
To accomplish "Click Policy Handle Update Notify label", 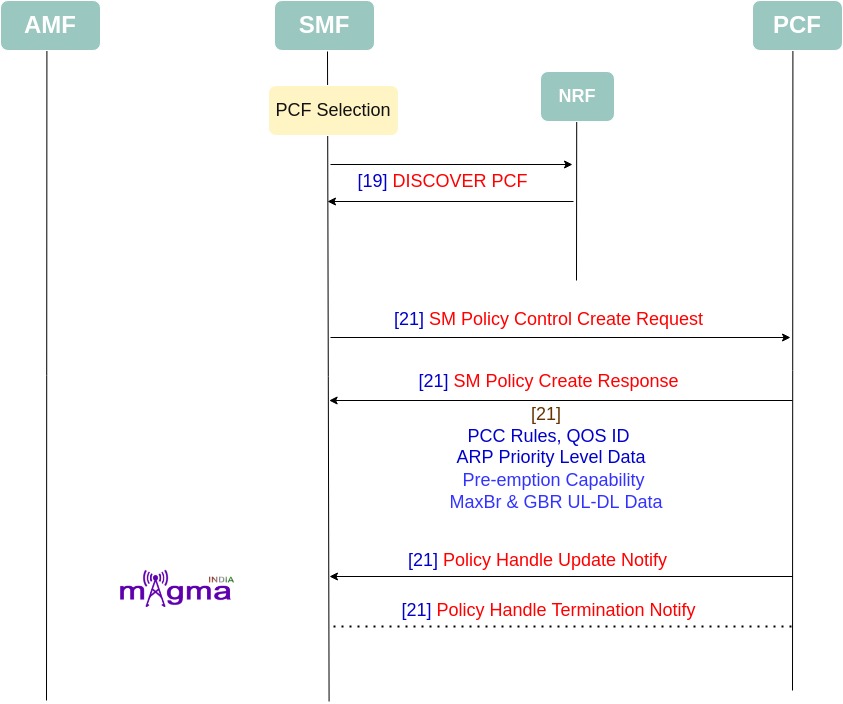I will coord(555,560).
